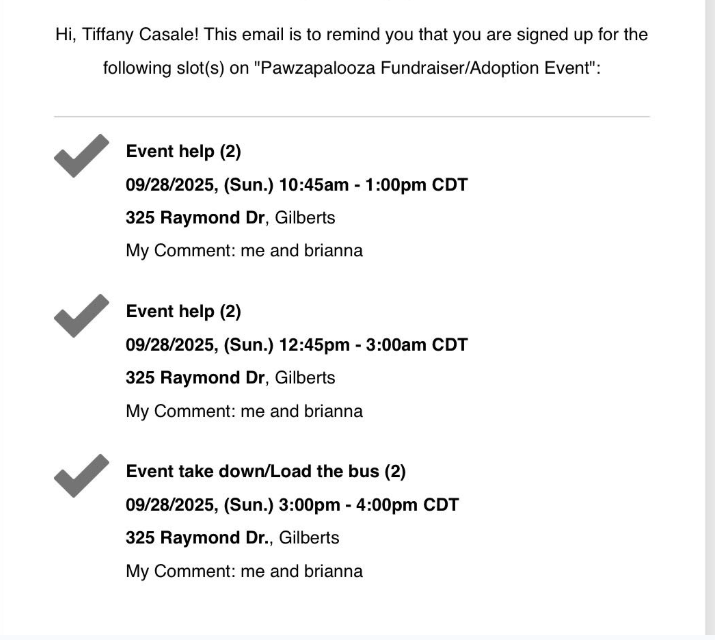Select the second "Event help (2)" slot title
715x640 pixels.
183,312
